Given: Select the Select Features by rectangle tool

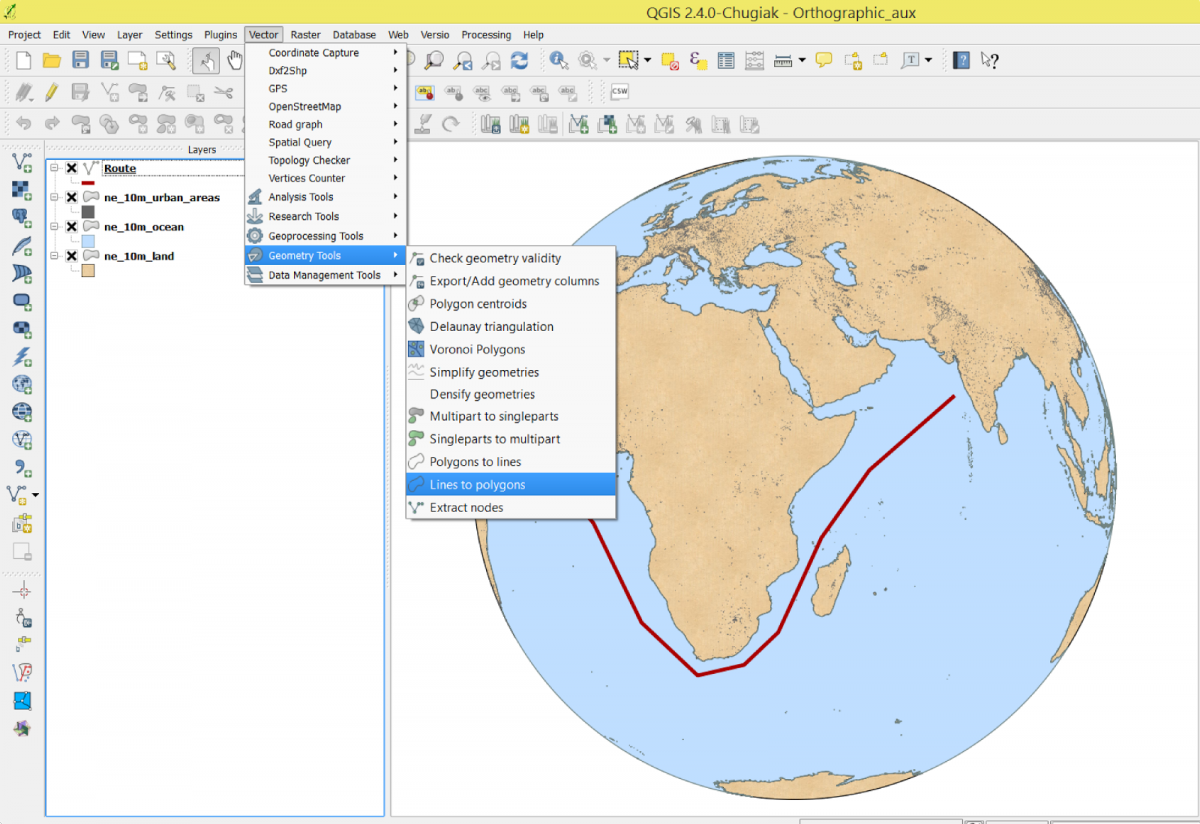Looking at the screenshot, I should pyautogui.click(x=628, y=60).
